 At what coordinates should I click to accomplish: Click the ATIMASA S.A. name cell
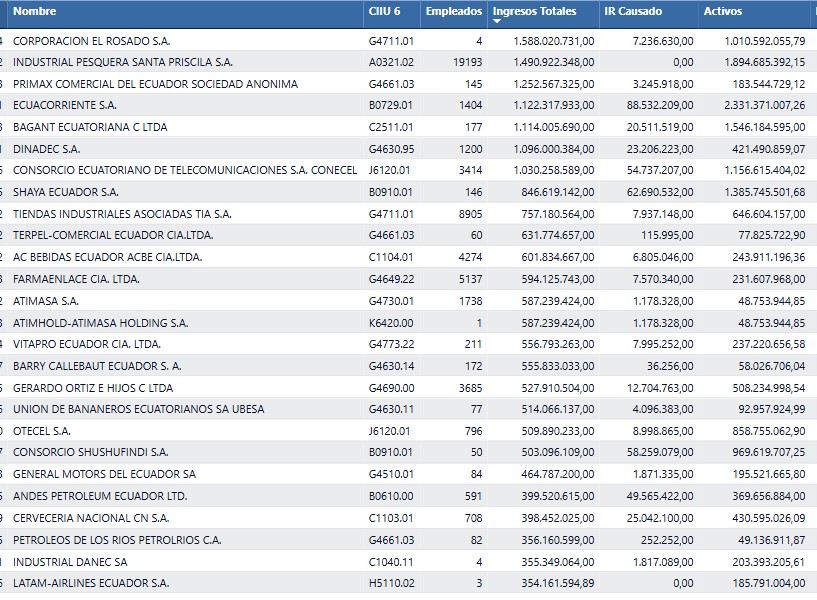pos(46,301)
